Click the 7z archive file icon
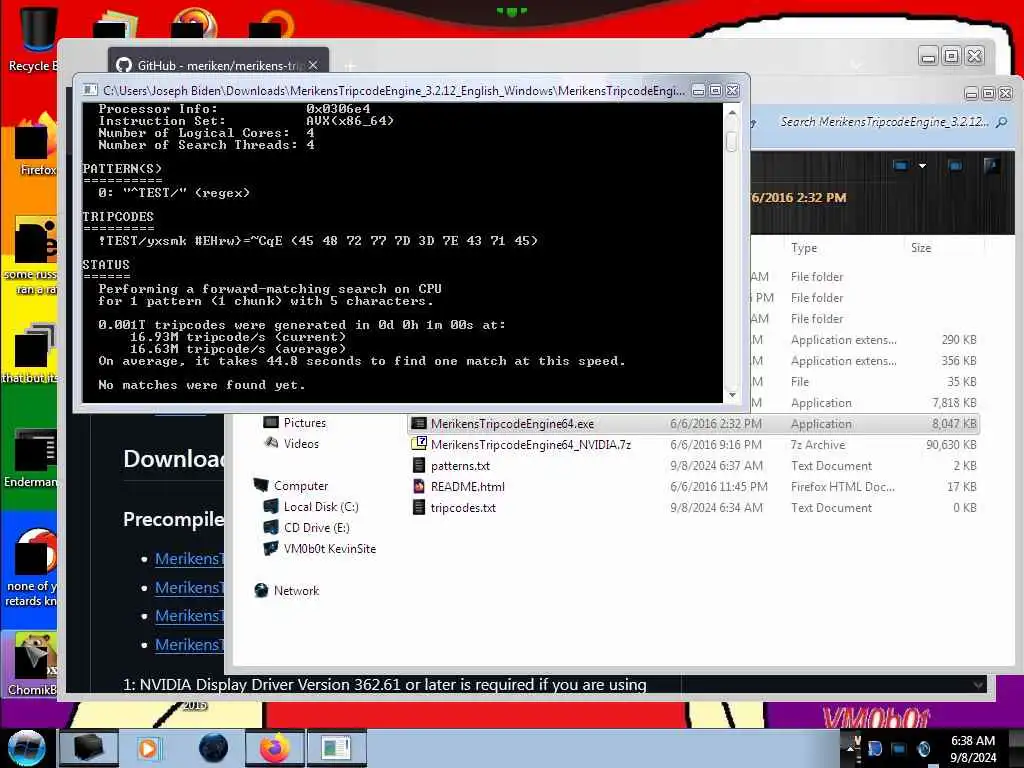This screenshot has width=1024, height=768. 419,444
